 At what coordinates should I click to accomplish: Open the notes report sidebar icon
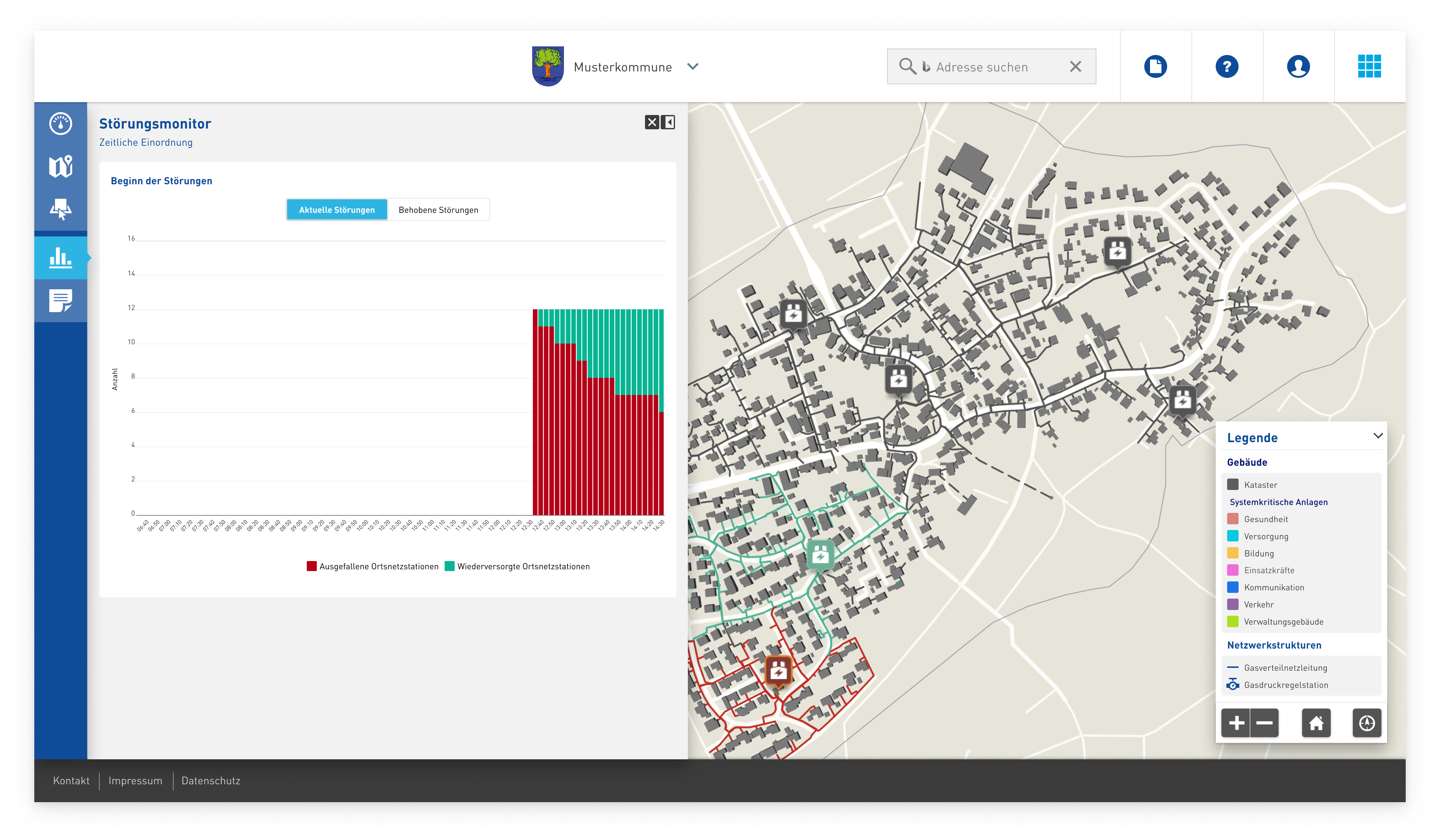(x=61, y=301)
